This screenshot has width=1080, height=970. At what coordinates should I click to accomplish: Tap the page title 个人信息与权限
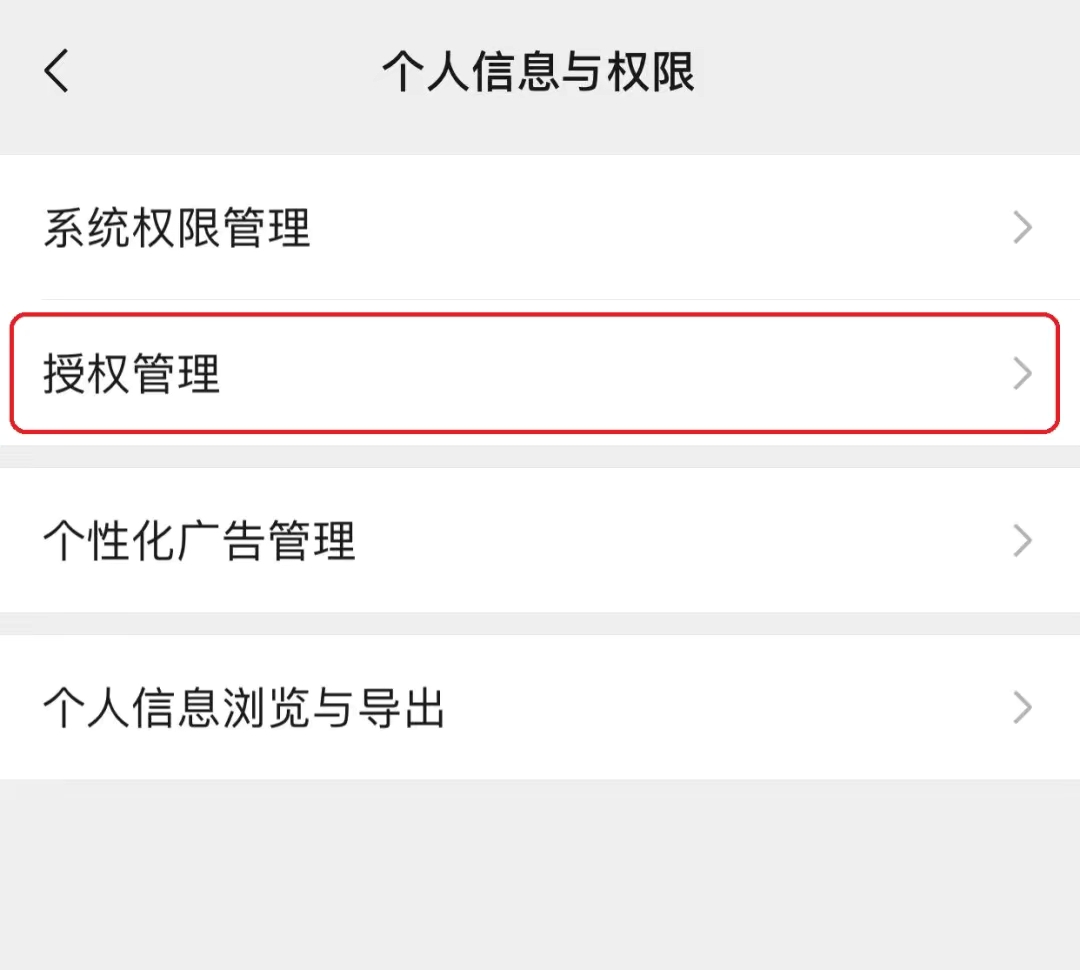(540, 70)
